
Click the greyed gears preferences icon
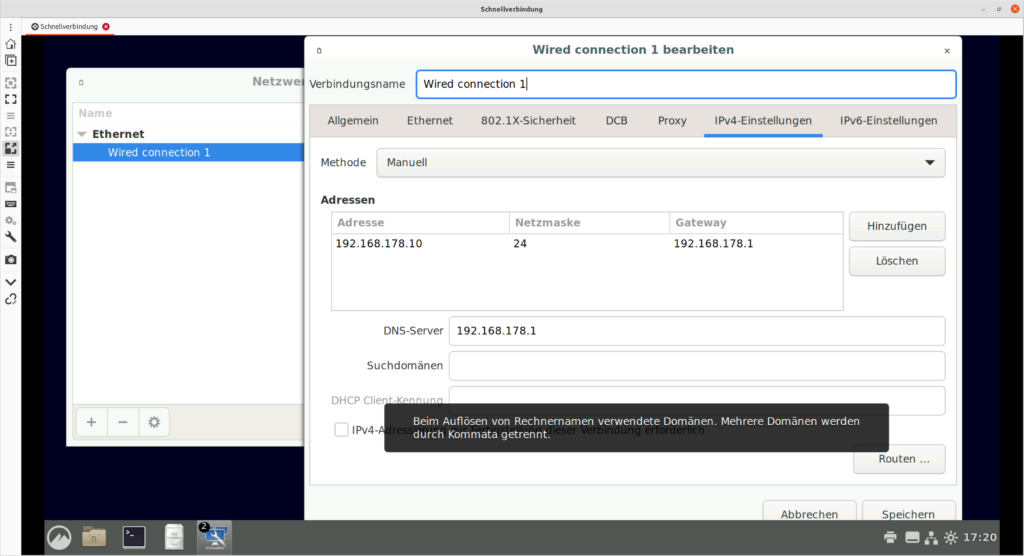[10, 220]
